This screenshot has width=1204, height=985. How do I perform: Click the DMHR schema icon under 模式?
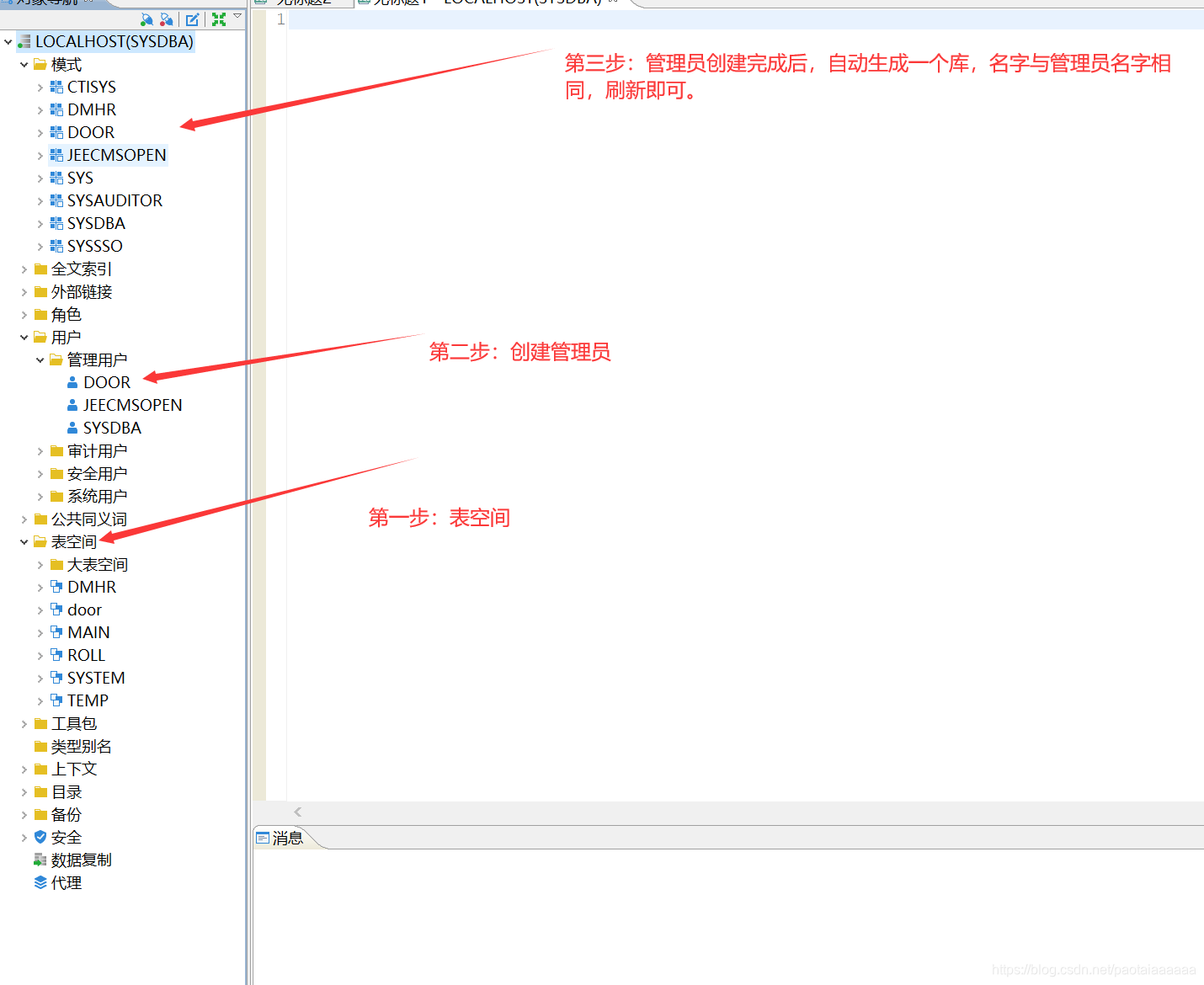click(x=56, y=109)
